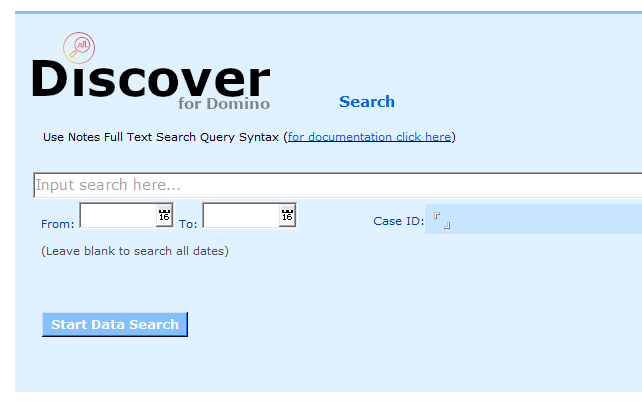Click the Search heading text

coord(367,102)
